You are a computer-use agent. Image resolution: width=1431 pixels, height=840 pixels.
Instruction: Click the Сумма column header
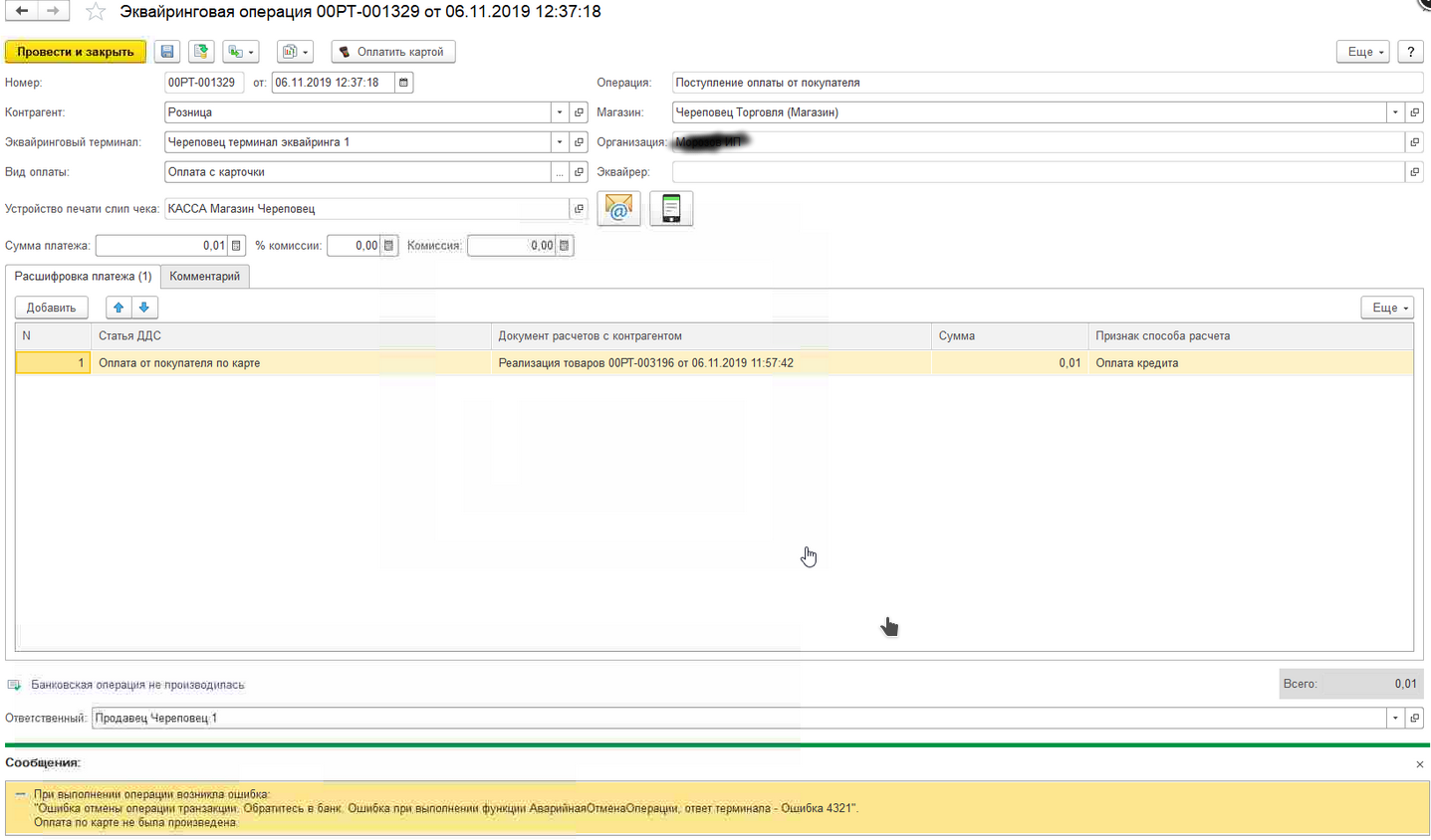[1010, 336]
